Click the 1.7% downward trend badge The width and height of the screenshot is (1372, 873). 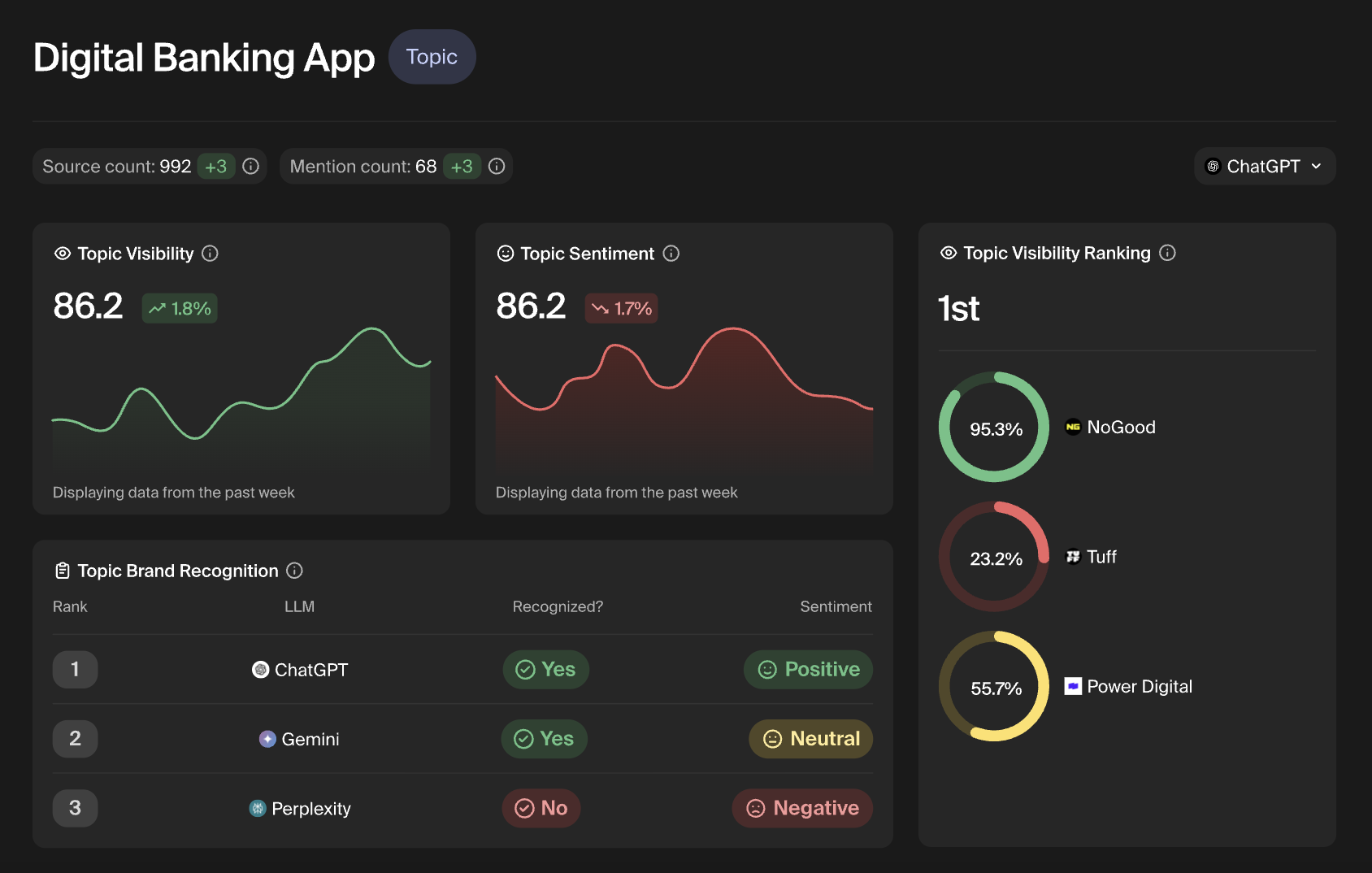coord(622,308)
